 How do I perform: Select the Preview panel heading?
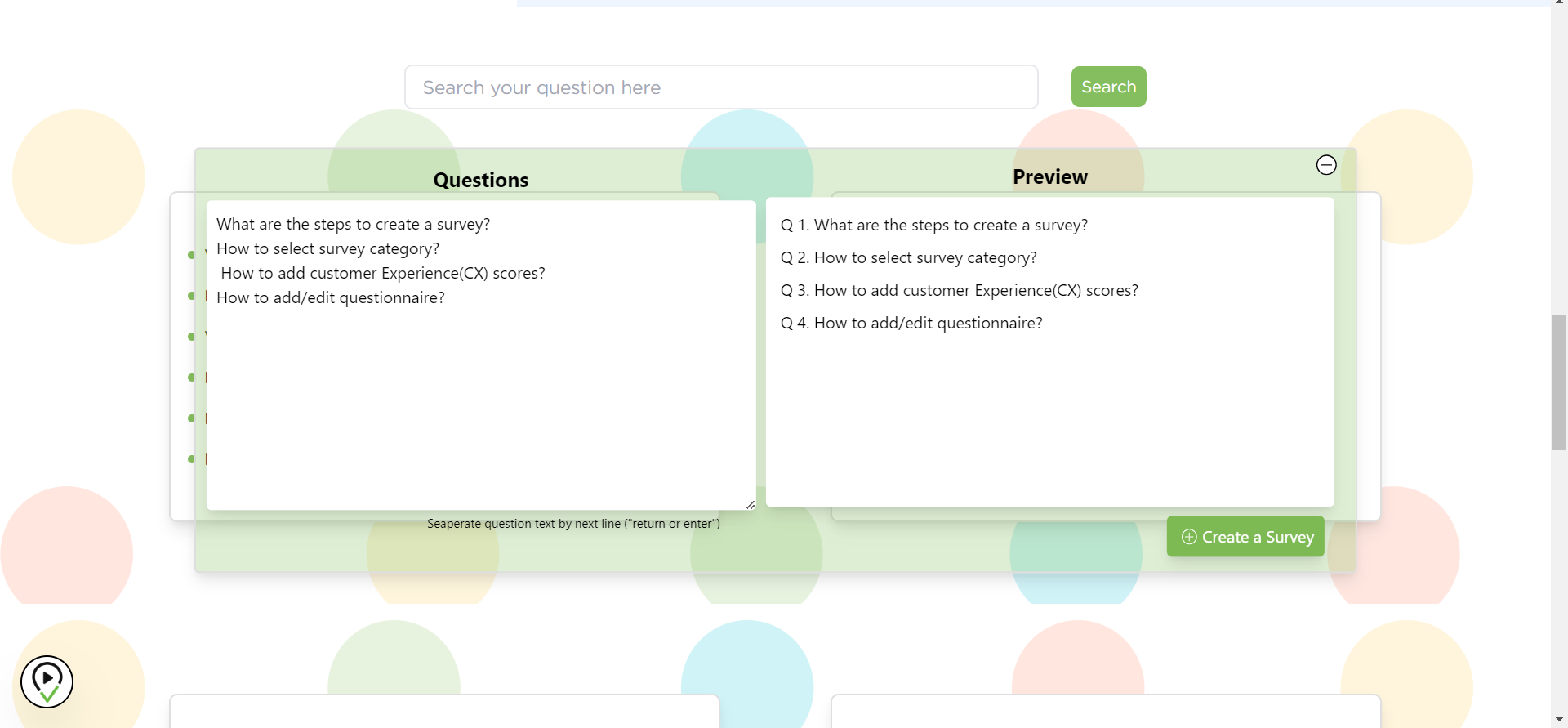(1049, 176)
